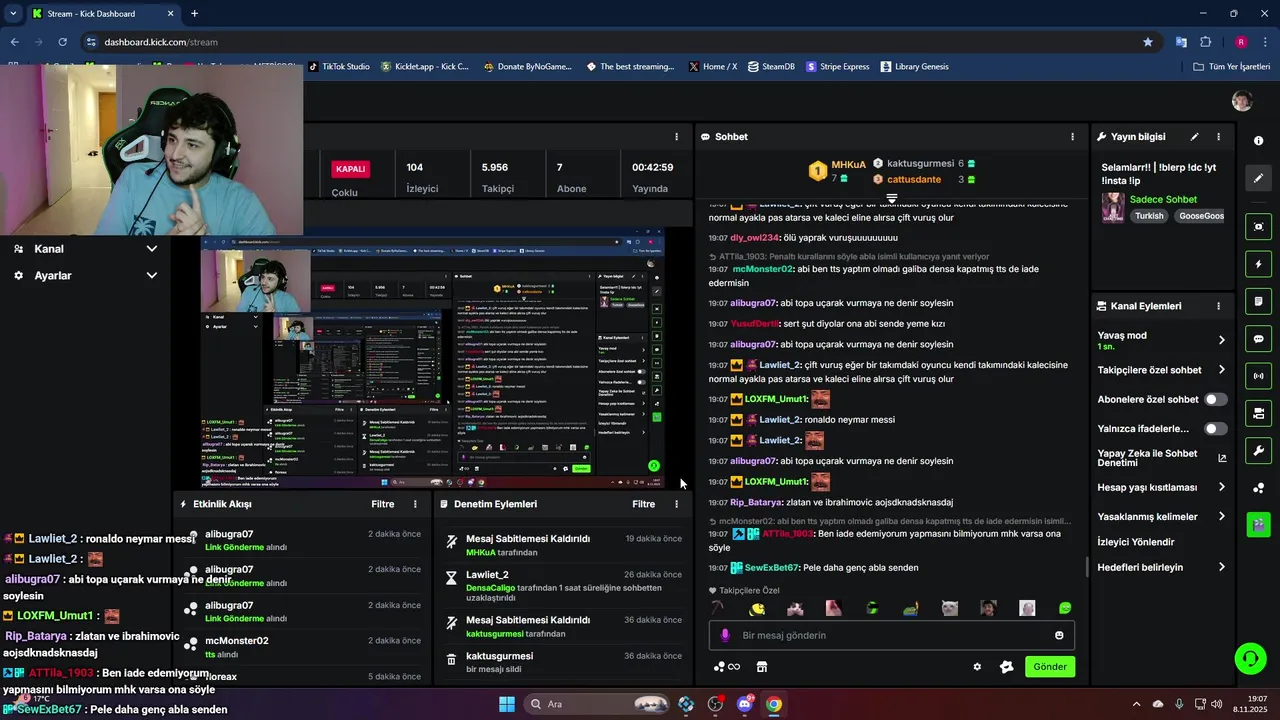This screenshot has width=1280, height=720.
Task: Click the chat panel scrollbar
Action: click(x=1087, y=567)
